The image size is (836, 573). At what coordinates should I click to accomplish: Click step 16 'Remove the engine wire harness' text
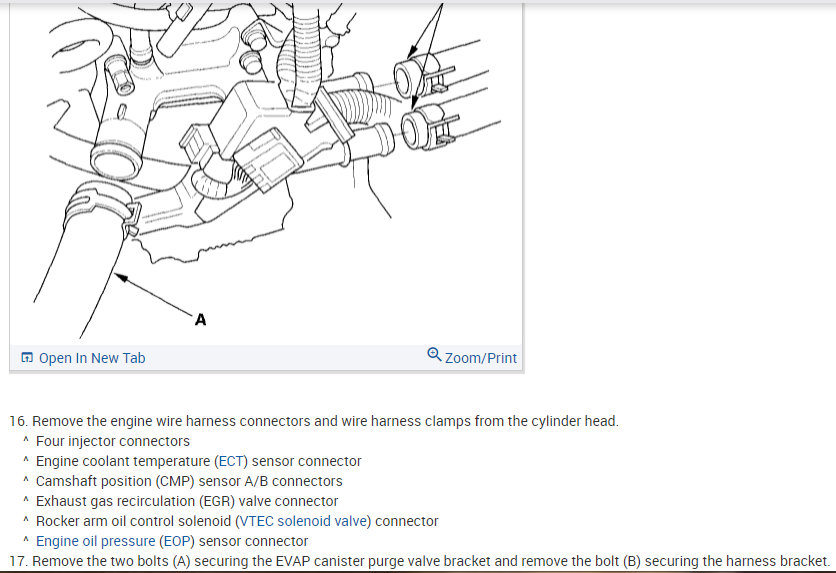[x=314, y=421]
